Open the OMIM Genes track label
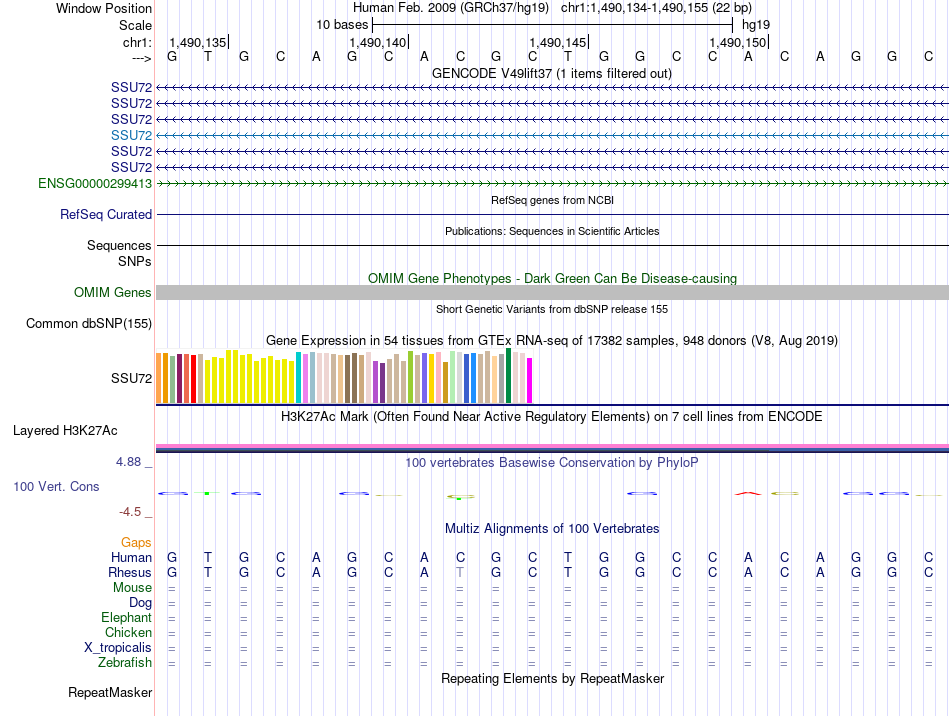 click(x=113, y=292)
